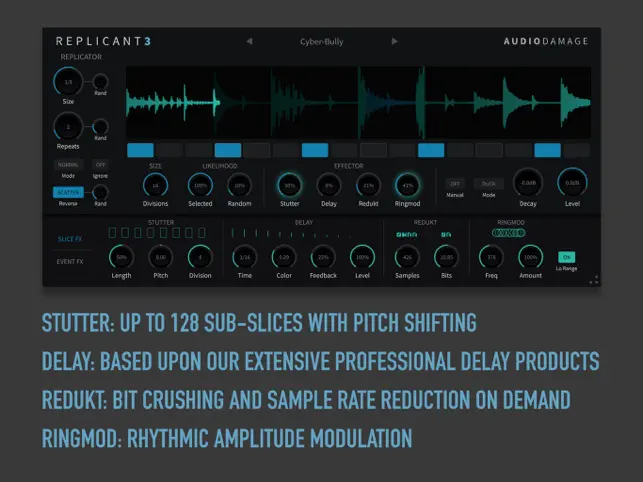Click the AUDIODAMAGE logo
The width and height of the screenshot is (643, 482).
tap(546, 41)
